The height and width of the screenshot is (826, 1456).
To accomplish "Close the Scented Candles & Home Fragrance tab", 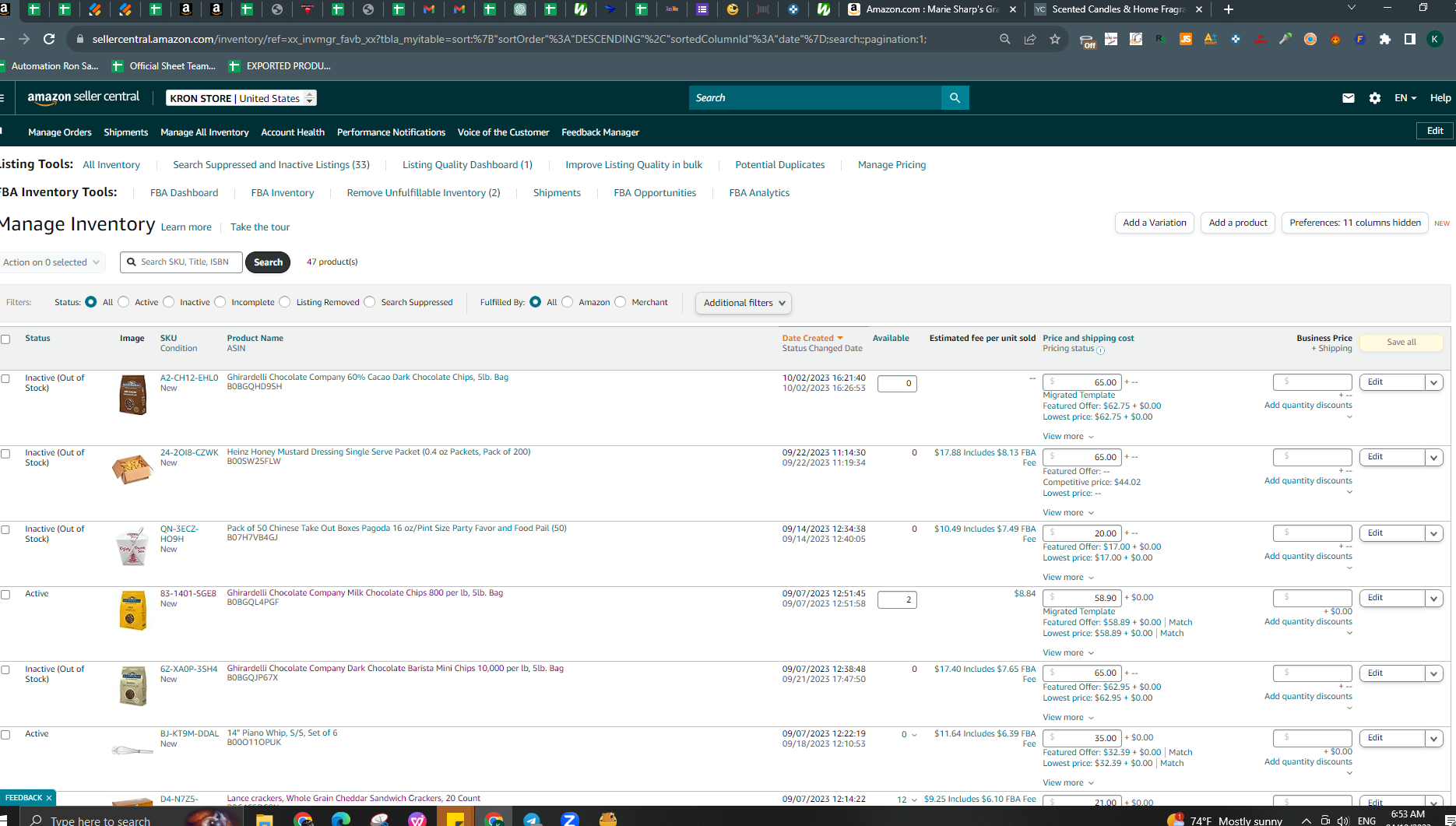I will tap(1199, 9).
